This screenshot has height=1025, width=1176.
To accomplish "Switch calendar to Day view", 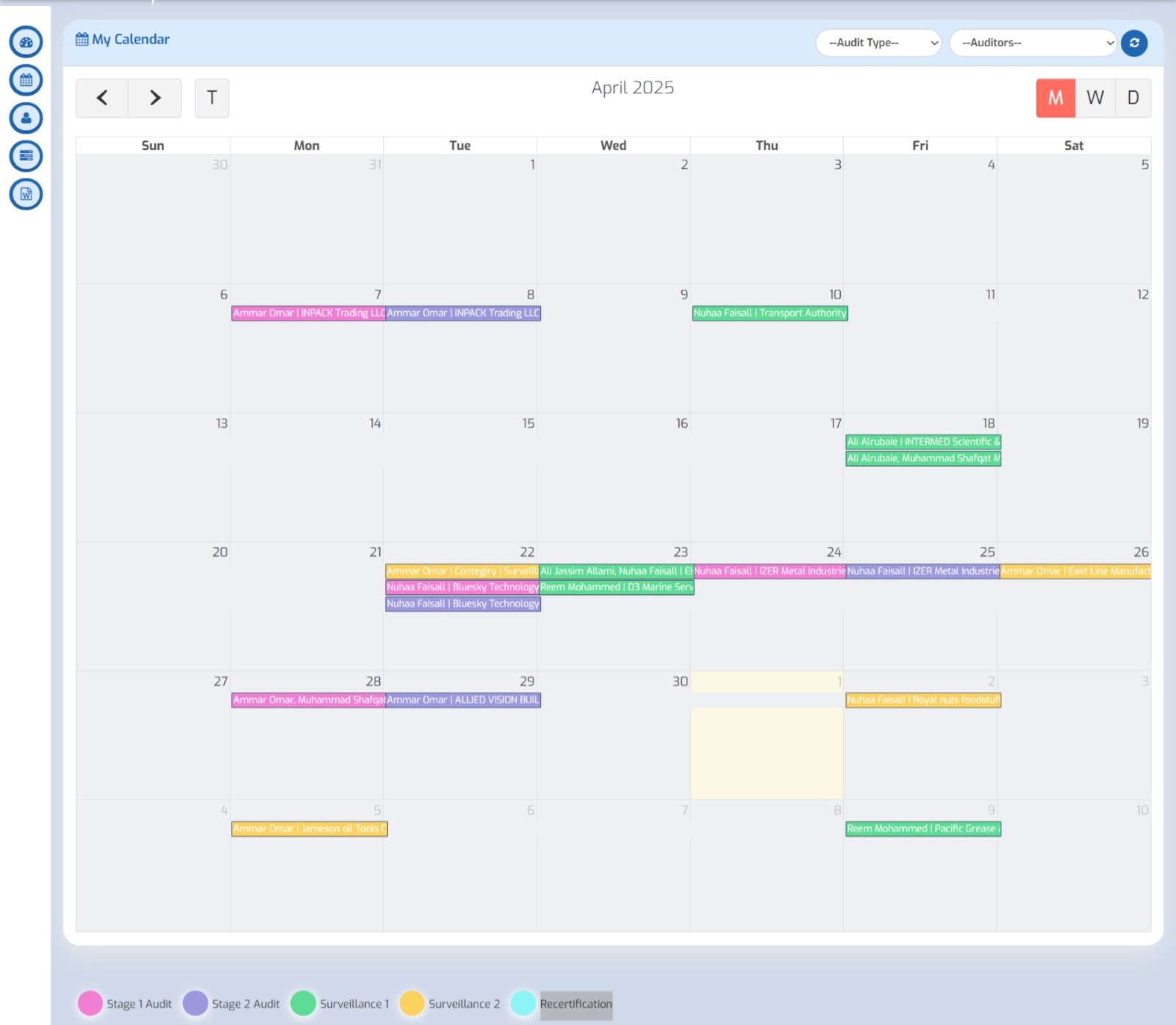I will [x=1133, y=97].
